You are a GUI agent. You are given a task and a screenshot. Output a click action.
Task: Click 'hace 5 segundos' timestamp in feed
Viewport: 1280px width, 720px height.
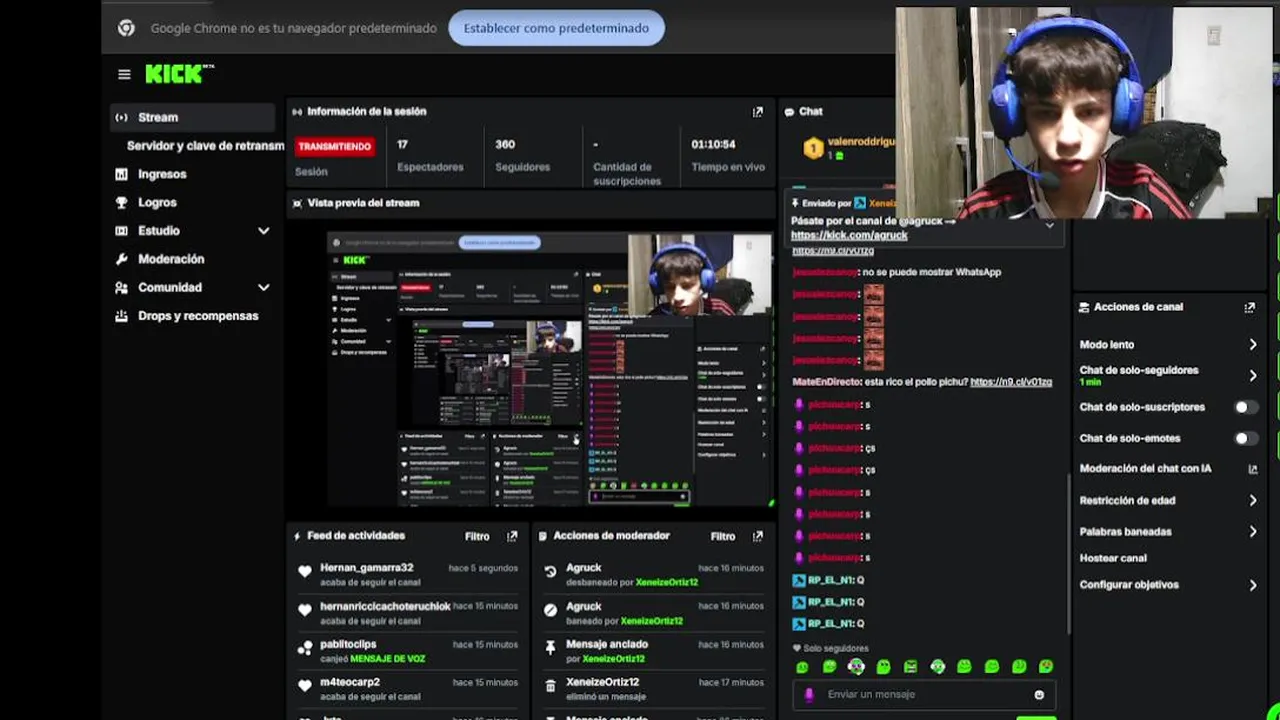483,568
